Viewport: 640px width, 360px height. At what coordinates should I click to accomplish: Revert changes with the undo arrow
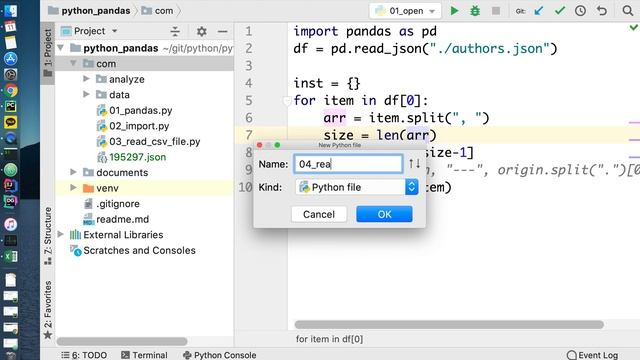602,11
